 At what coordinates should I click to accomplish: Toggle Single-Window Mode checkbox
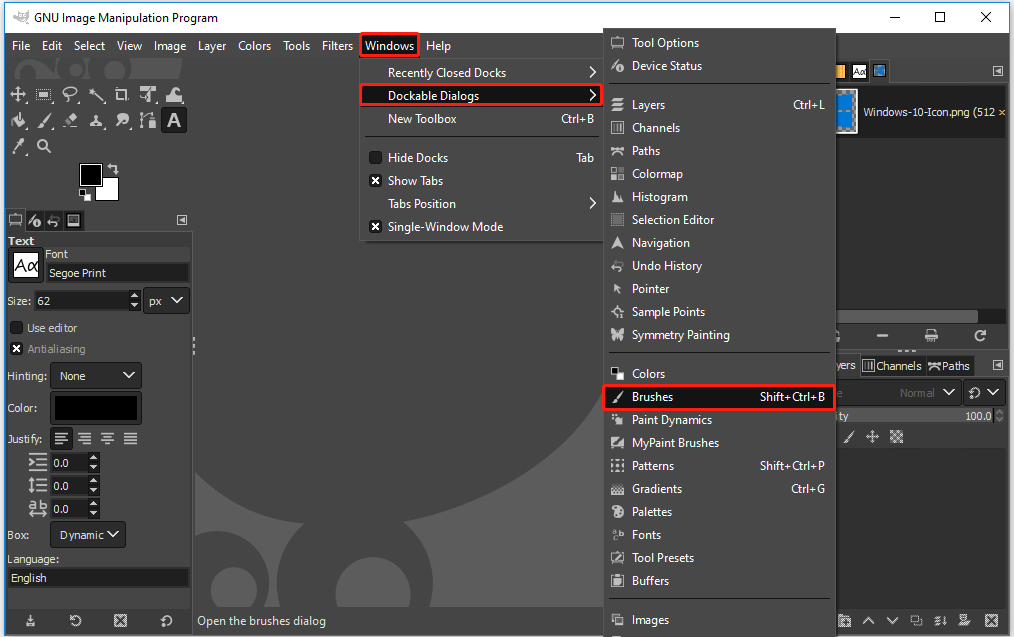pos(375,227)
